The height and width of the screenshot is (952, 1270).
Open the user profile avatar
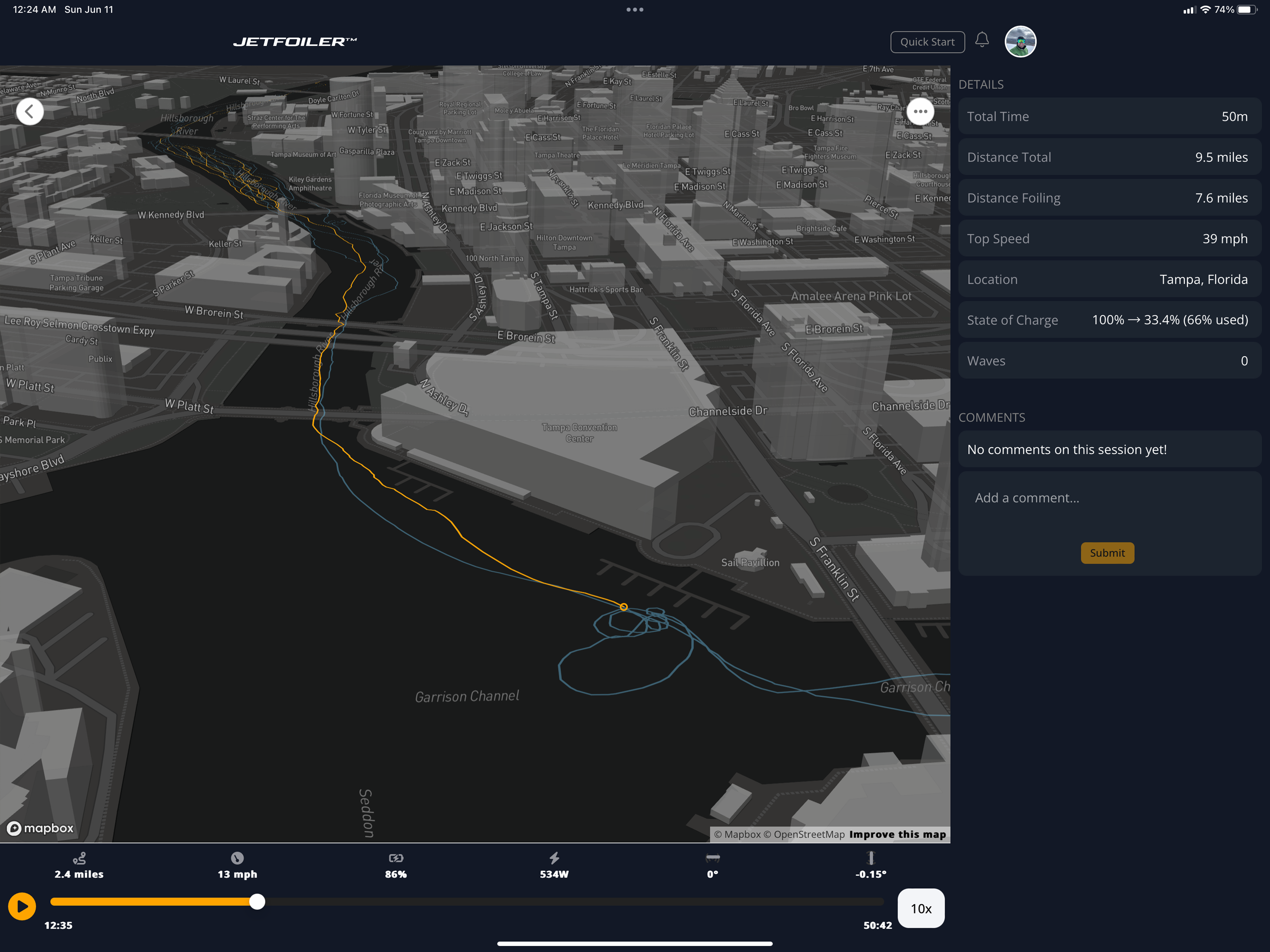1020,41
